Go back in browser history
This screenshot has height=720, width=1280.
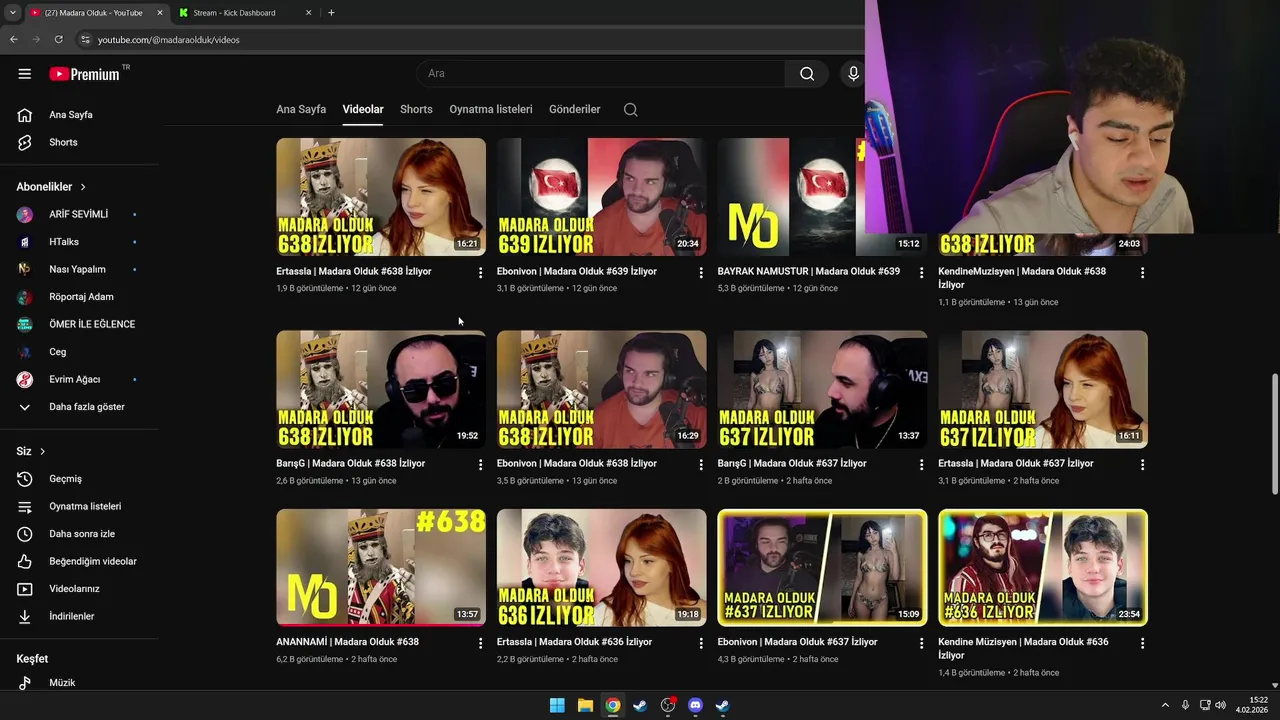[14, 39]
